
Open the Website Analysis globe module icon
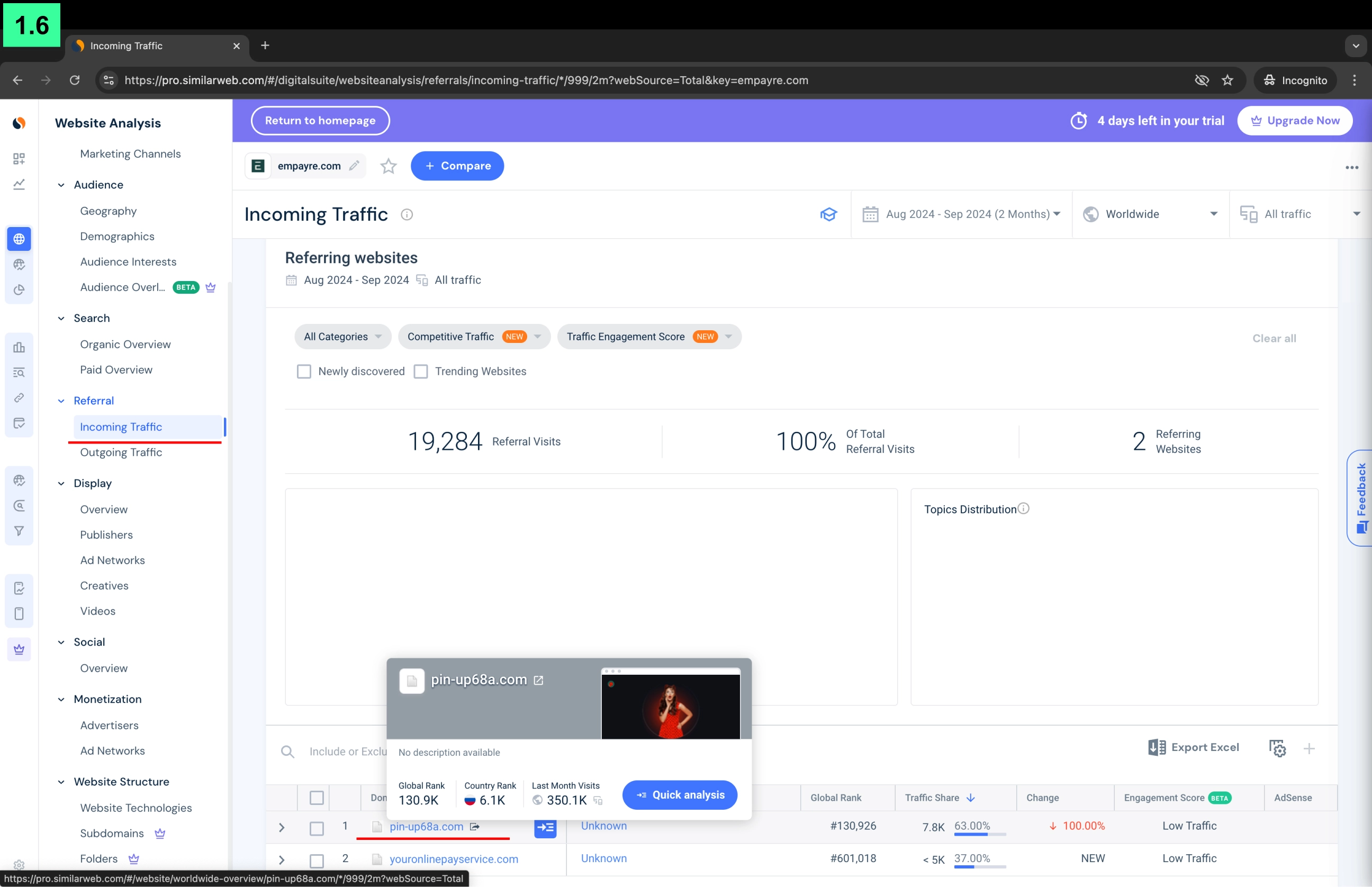19,239
